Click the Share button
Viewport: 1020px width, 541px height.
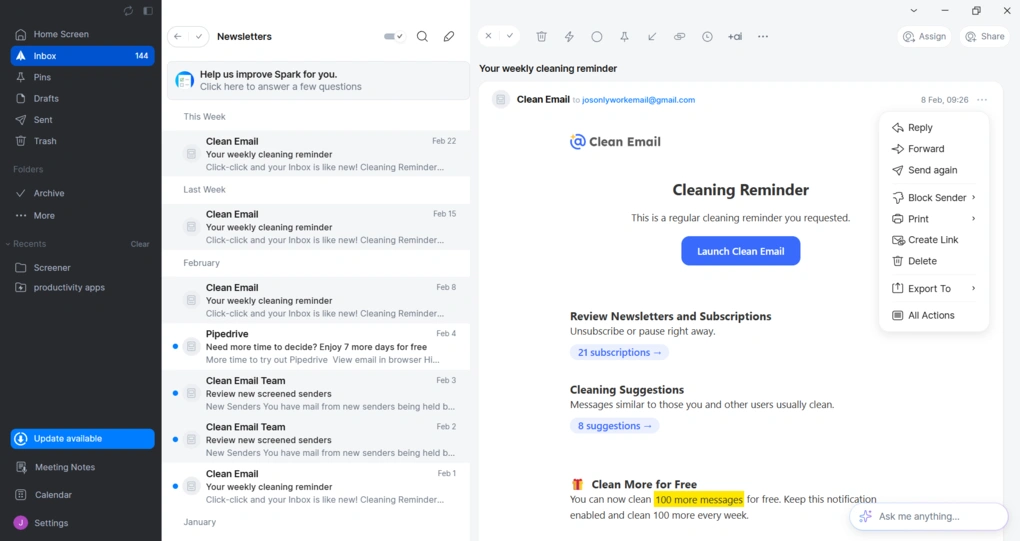pos(985,36)
